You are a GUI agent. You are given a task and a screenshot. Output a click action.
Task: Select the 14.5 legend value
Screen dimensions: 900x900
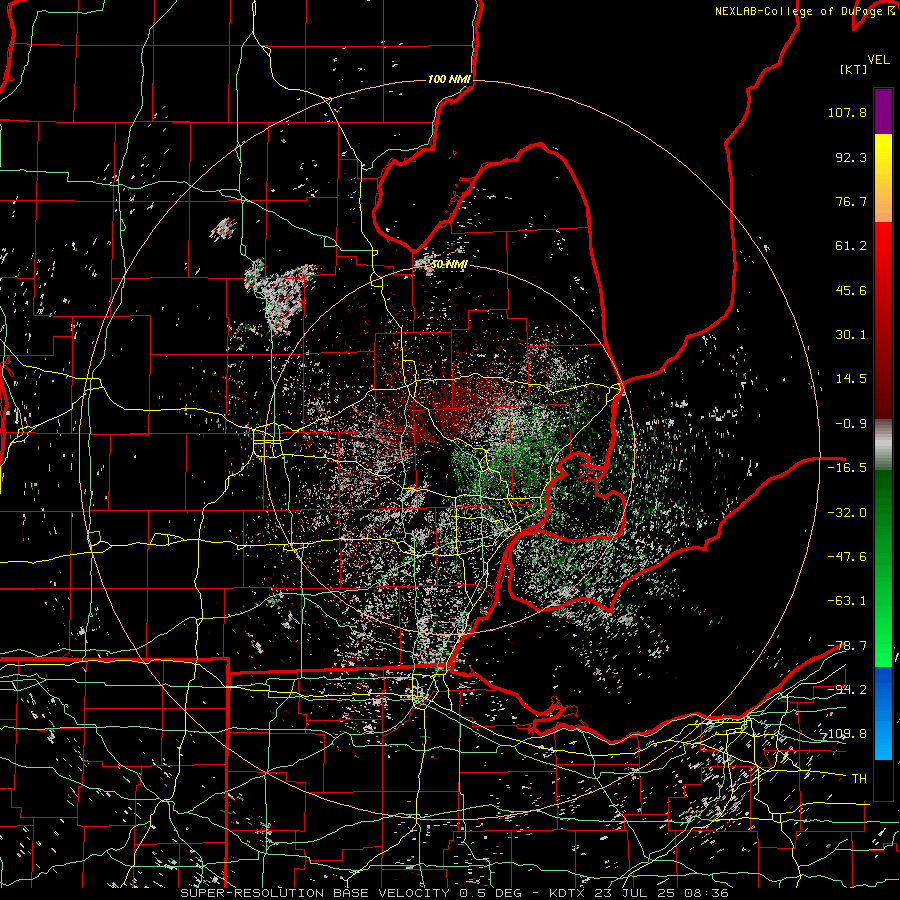pyautogui.click(x=851, y=379)
